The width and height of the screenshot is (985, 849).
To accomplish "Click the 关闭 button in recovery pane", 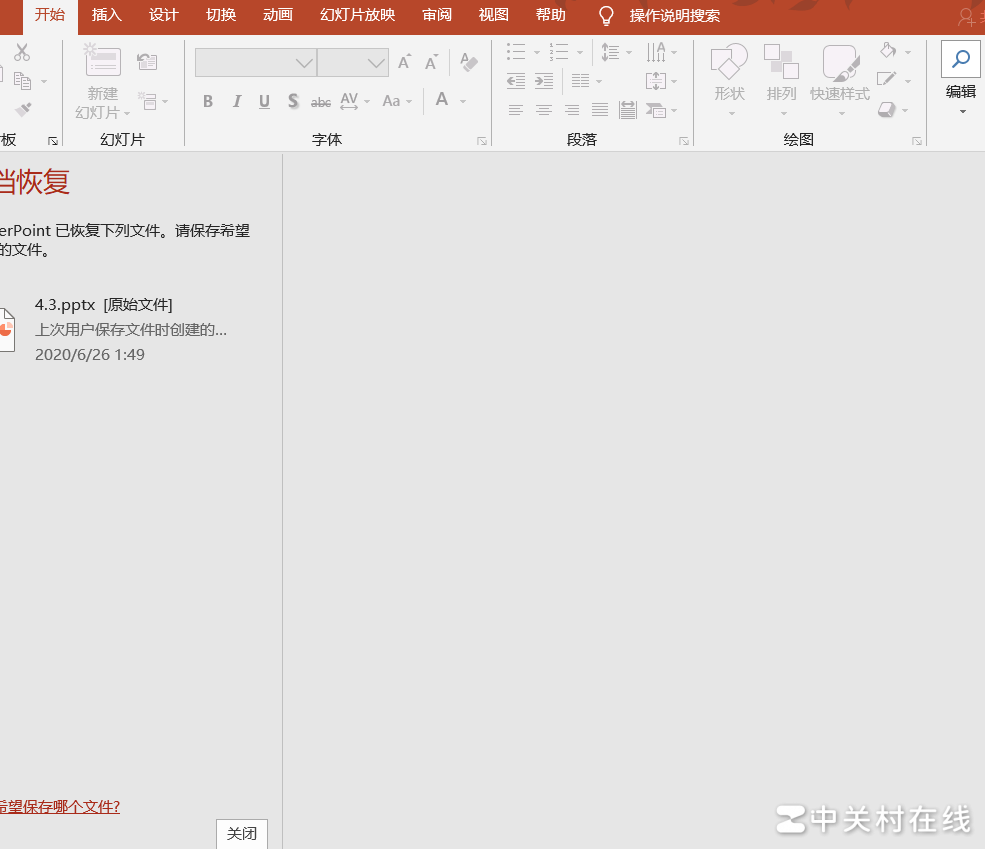I will pos(241,833).
